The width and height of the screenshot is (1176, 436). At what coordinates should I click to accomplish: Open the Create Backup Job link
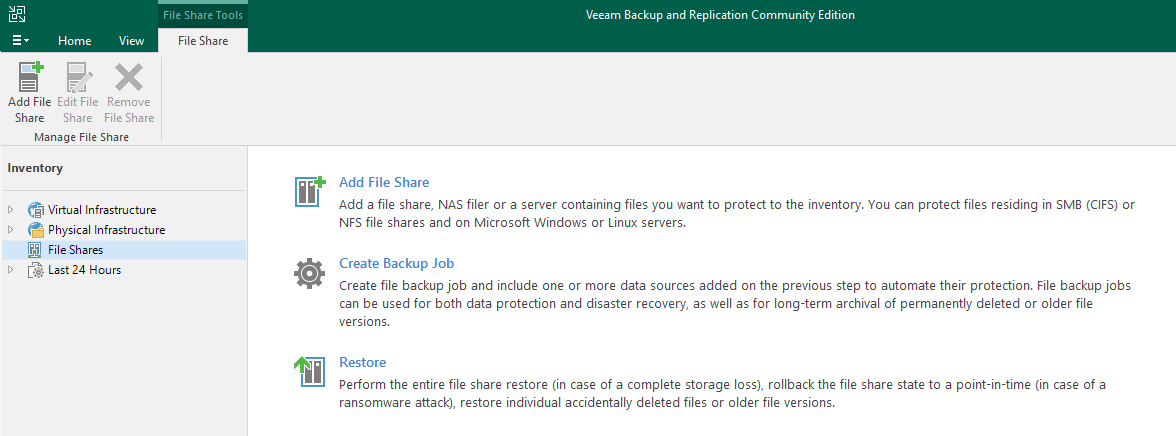point(397,263)
